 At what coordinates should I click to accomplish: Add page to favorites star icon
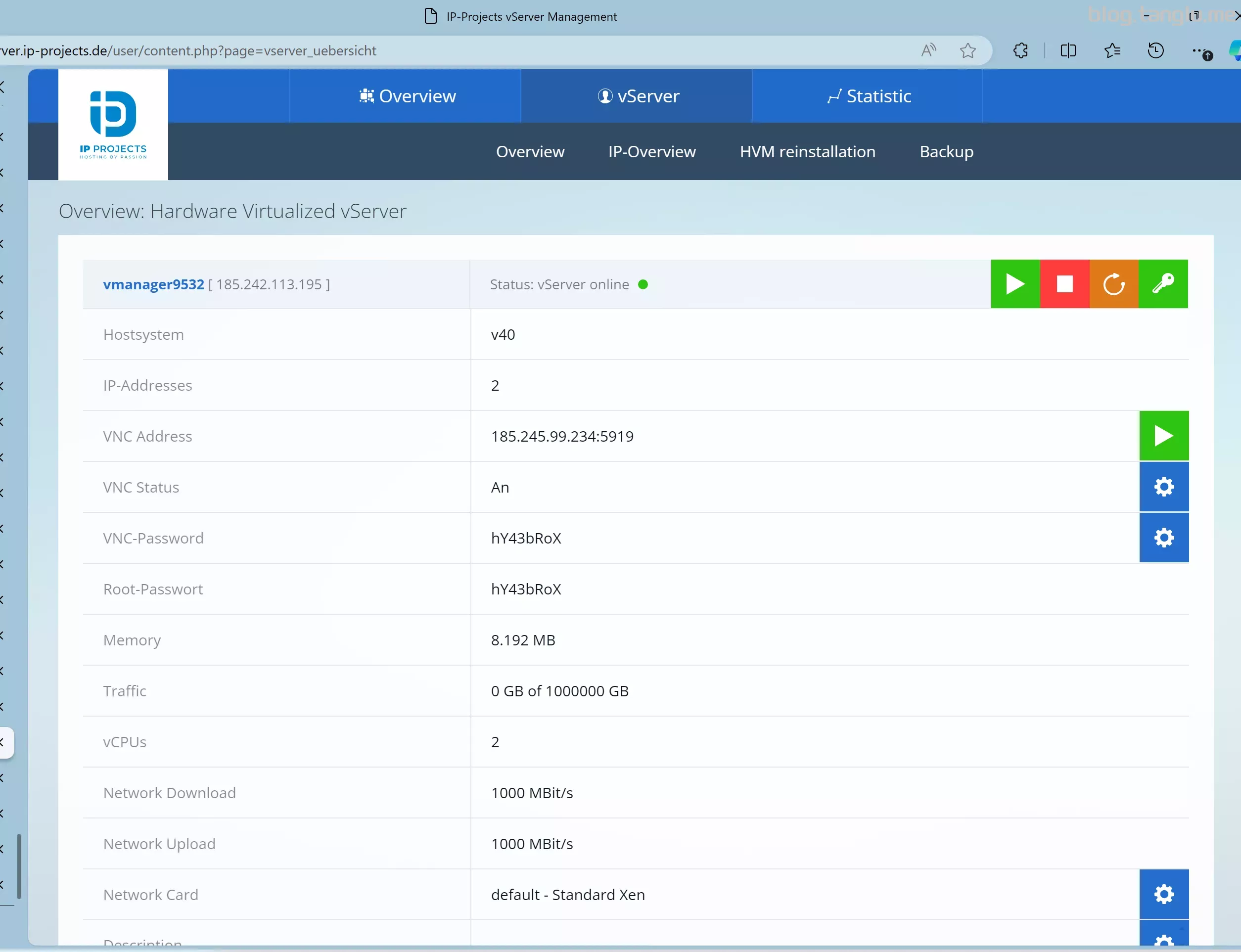pos(968,51)
